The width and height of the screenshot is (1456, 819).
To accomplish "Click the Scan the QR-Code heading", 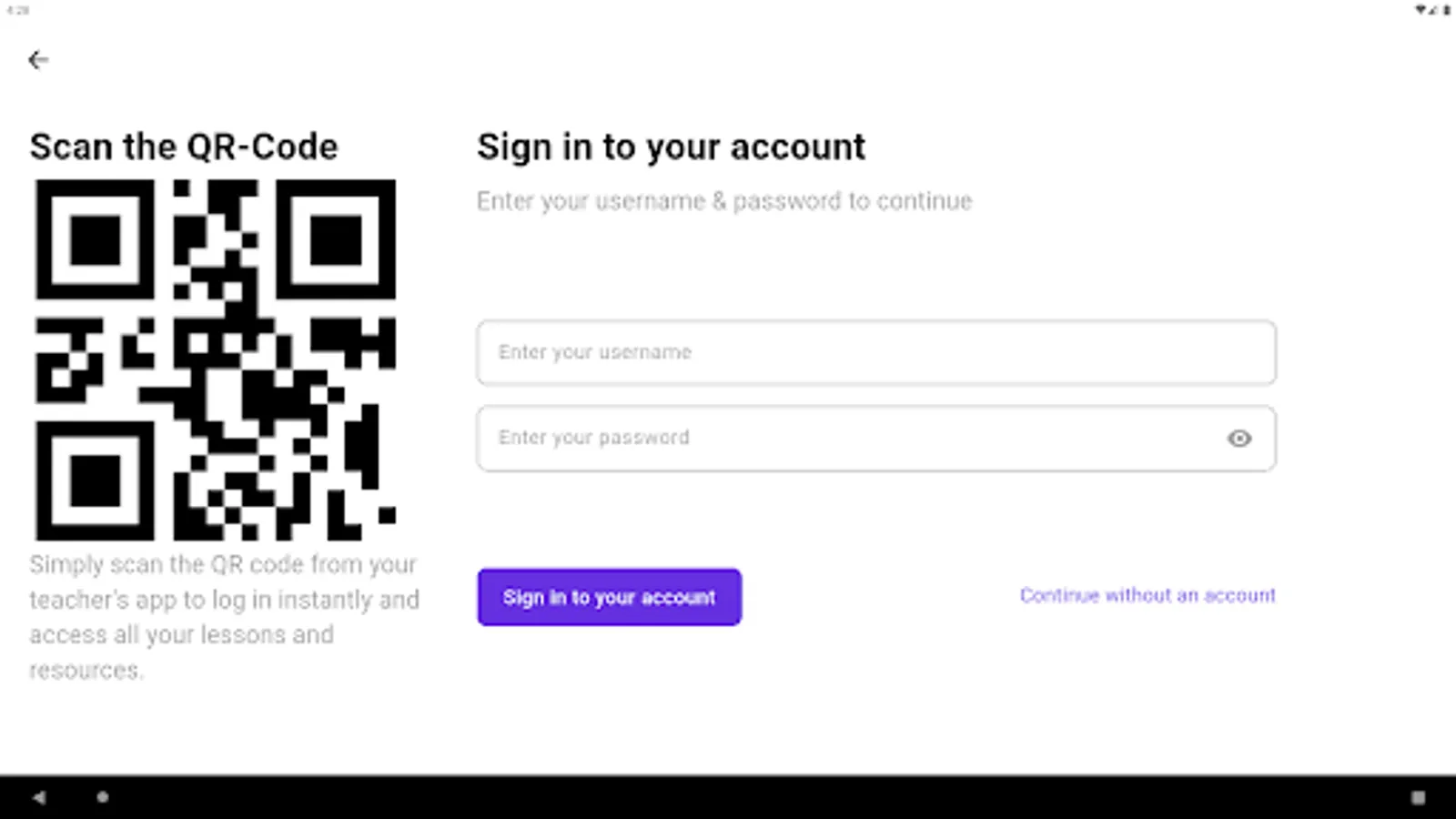I will (x=184, y=147).
